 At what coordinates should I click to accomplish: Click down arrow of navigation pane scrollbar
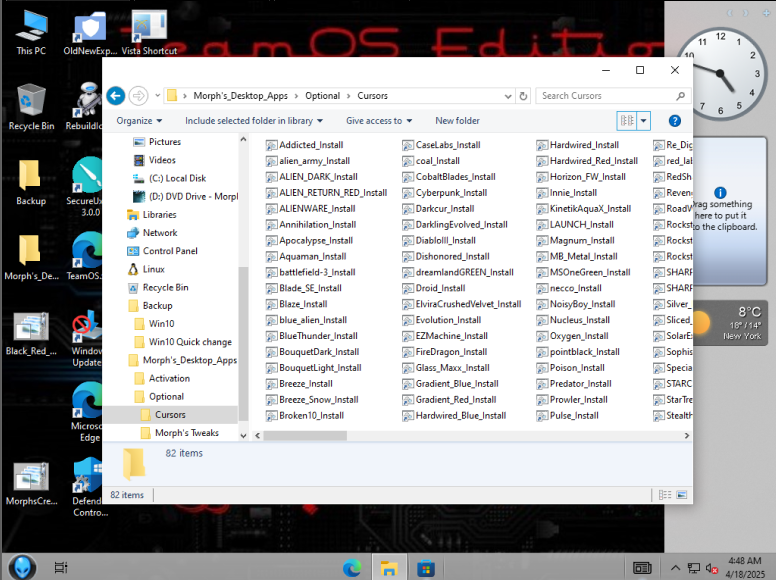click(x=243, y=435)
